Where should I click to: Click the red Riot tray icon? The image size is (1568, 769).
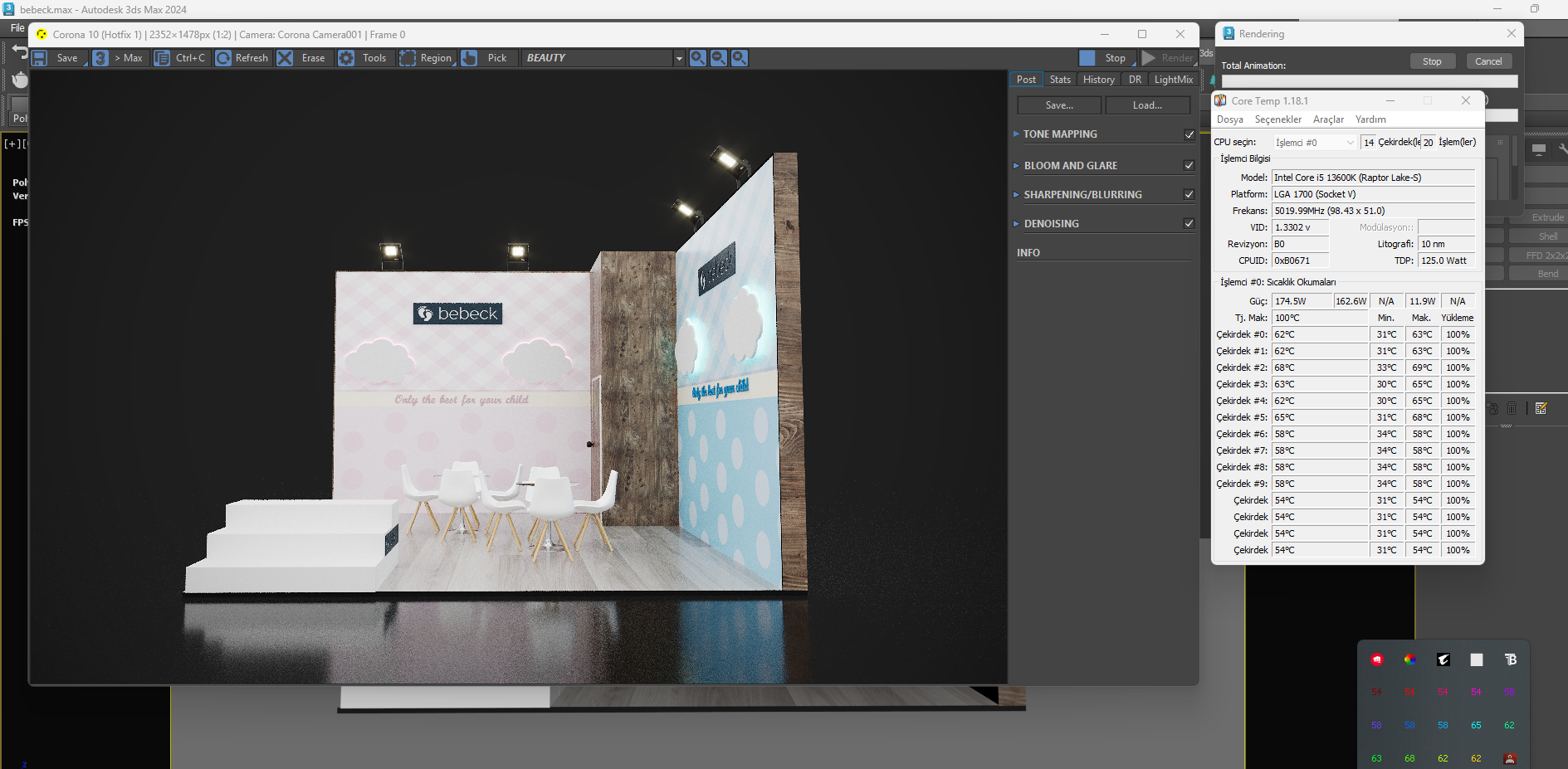click(x=1377, y=659)
